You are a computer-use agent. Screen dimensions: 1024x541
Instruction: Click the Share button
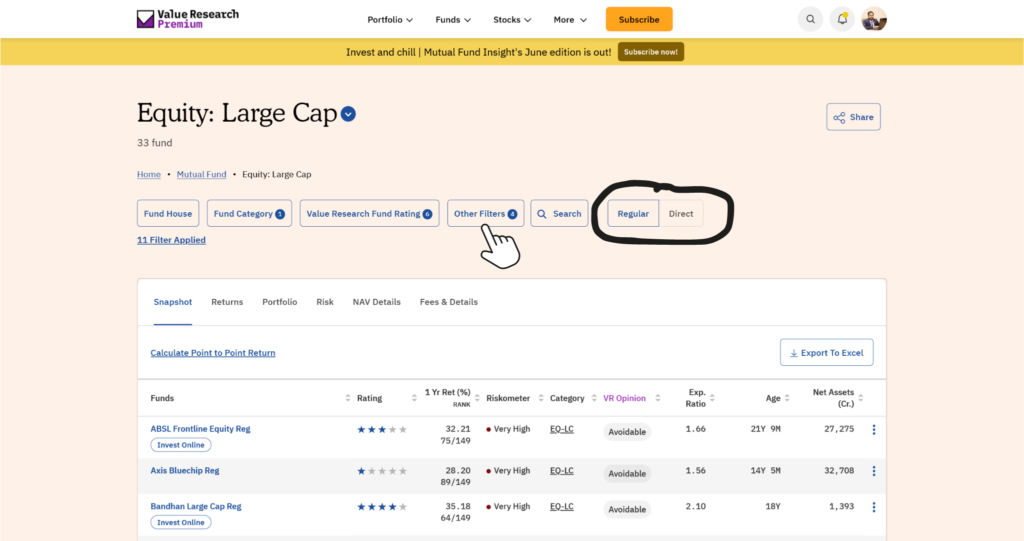tap(853, 117)
